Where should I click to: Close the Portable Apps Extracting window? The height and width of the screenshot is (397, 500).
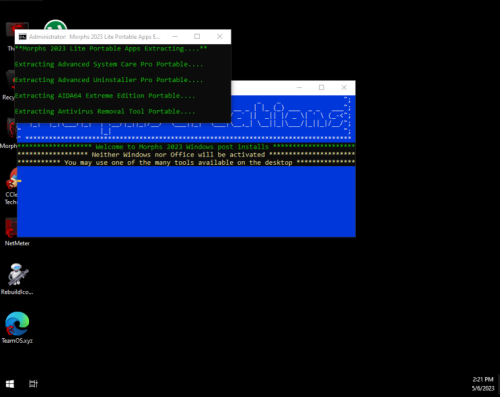point(219,36)
